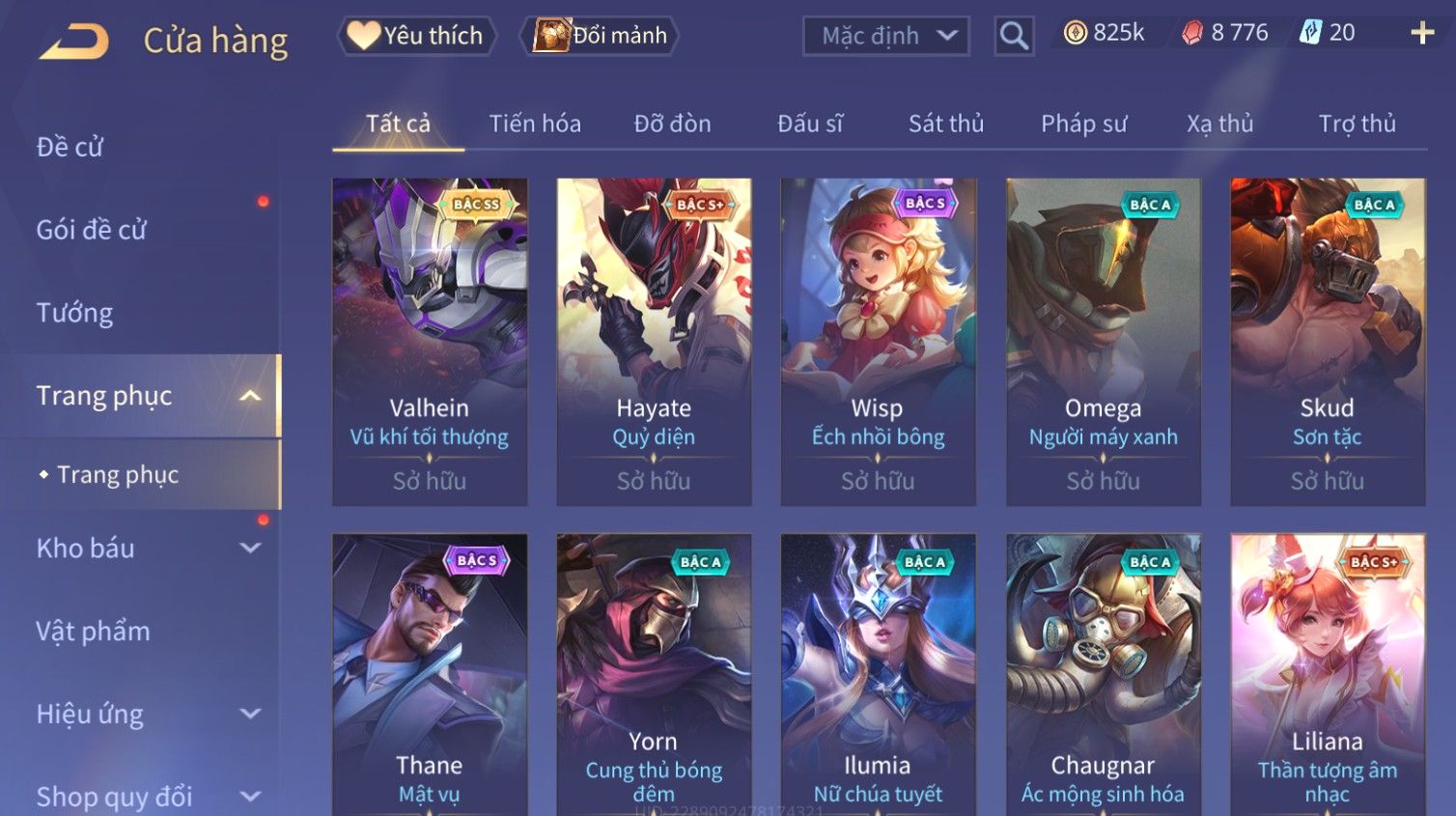Viewport: 1456px width, 816px height.
Task: Tap the golden back arrow icon
Action: 74,42
